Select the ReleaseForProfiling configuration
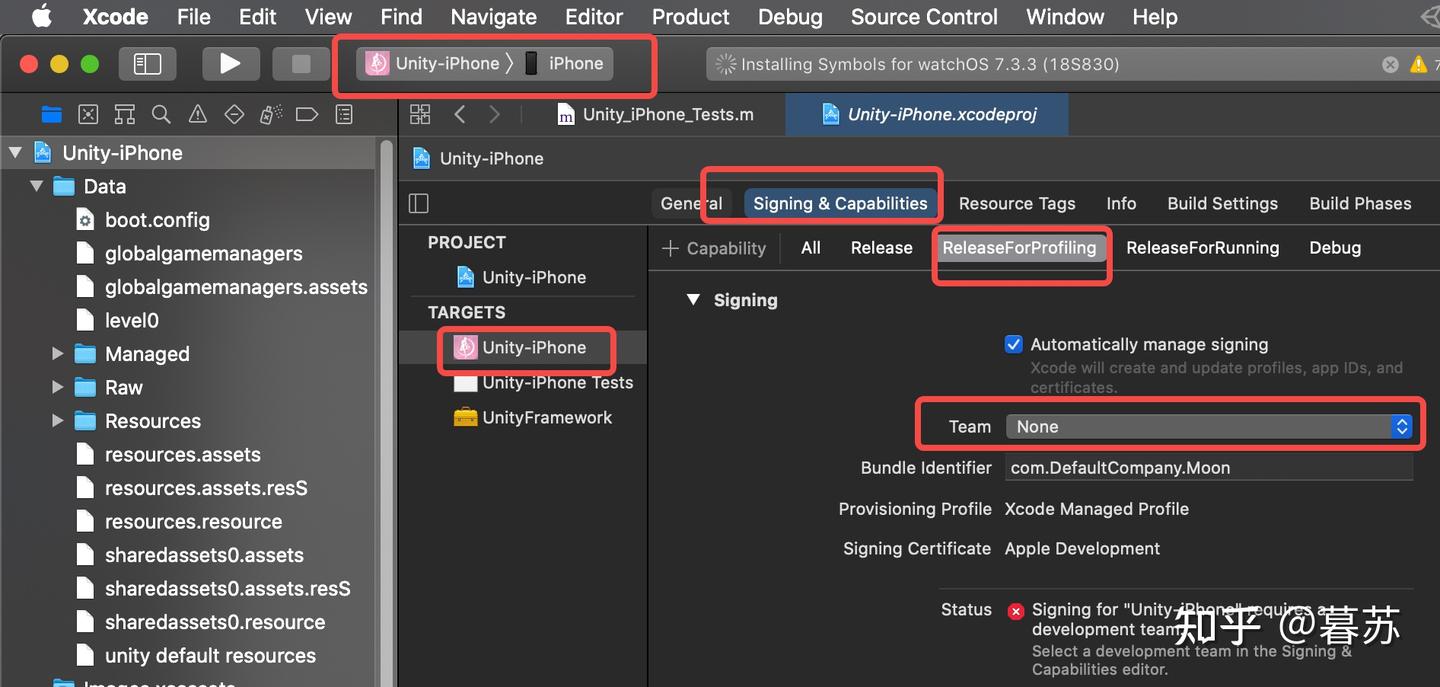This screenshot has height=687, width=1440. click(1020, 248)
